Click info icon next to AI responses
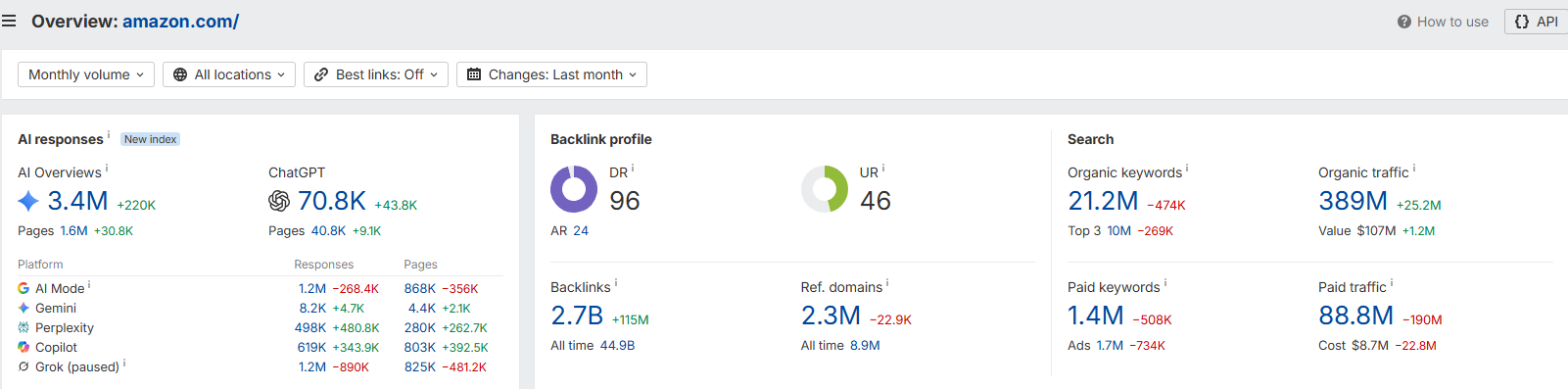Viewport: 1568px width, 389px height. tap(109, 135)
